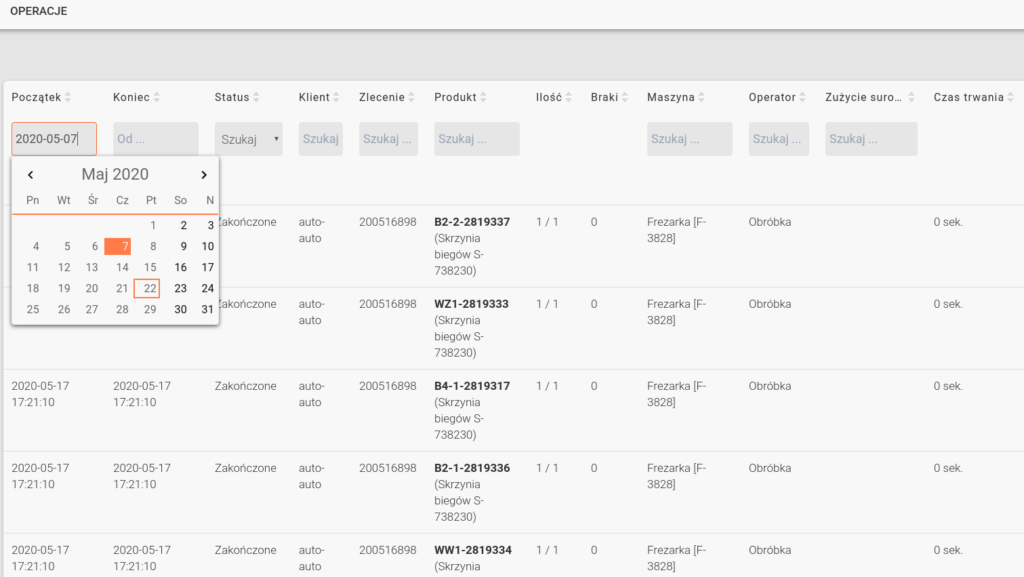Choose May 31 in the calendar

pyautogui.click(x=207, y=309)
